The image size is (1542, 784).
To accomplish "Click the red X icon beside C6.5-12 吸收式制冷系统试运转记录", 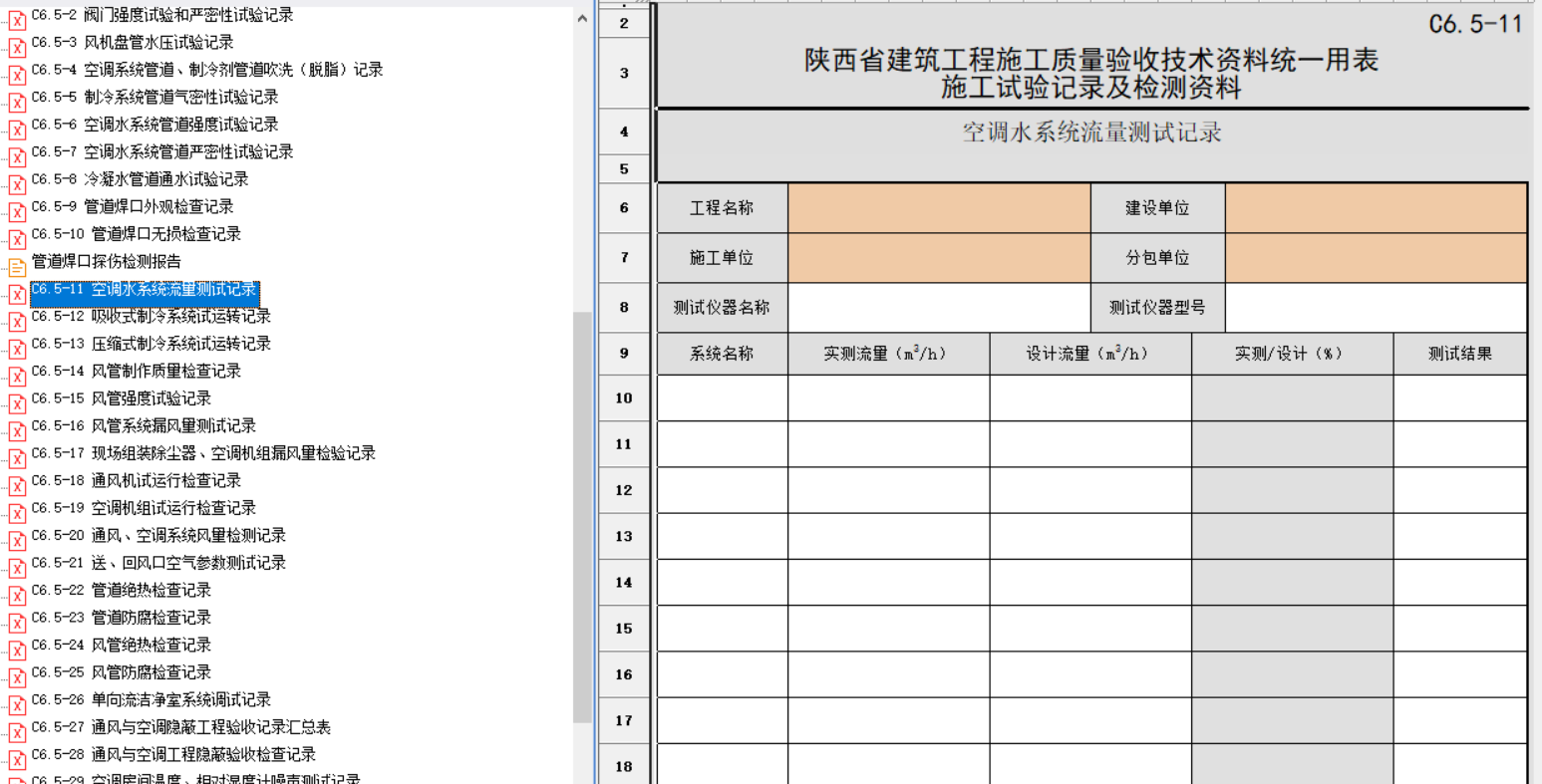I will pos(17,321).
